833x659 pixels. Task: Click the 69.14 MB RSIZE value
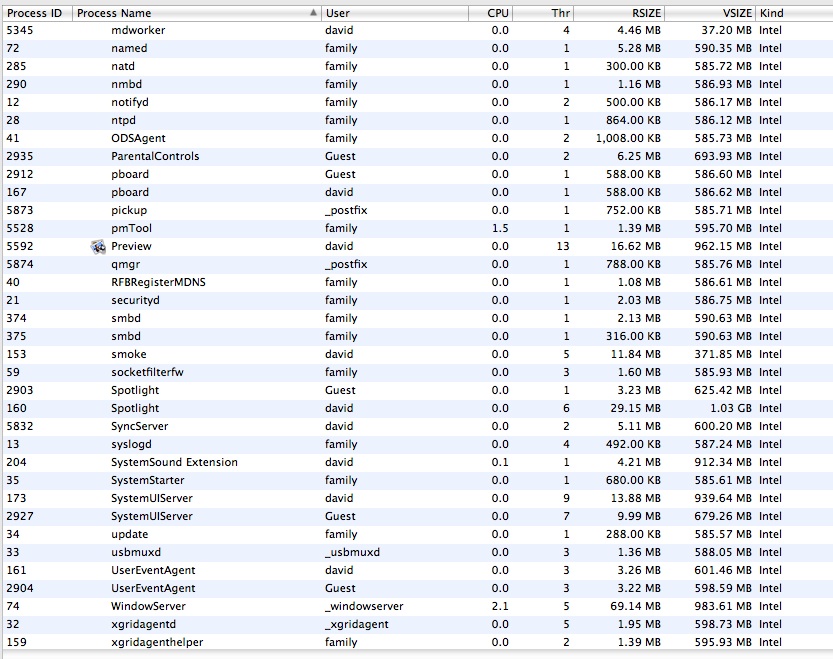tap(635, 606)
